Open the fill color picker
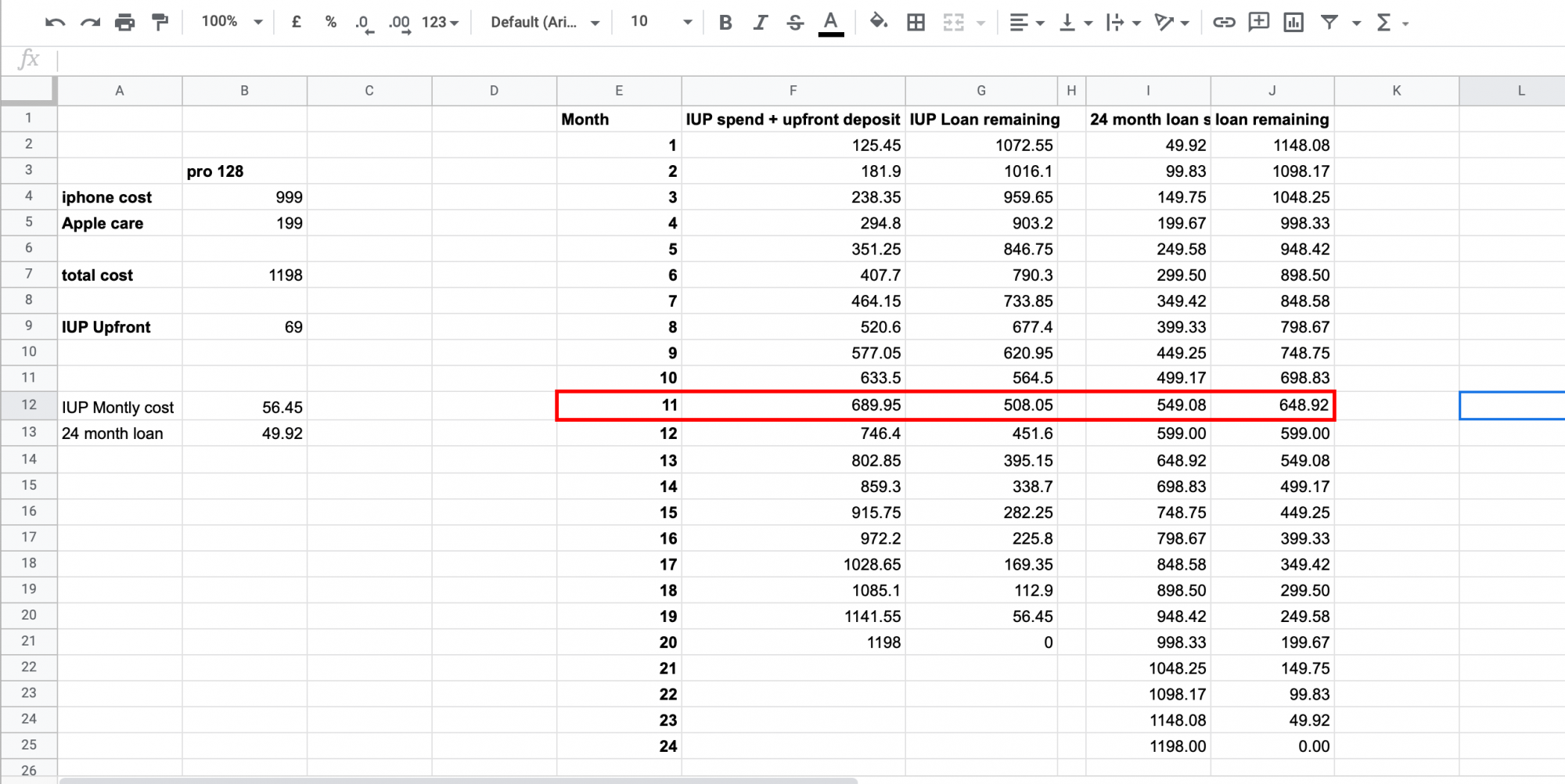The image size is (1565, 784). point(879,22)
